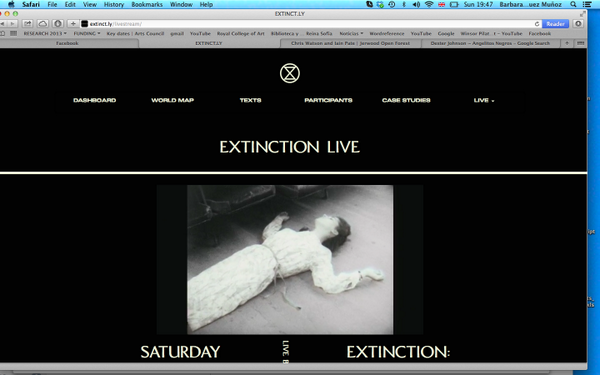Show all tabs icon in tab bar
The width and height of the screenshot is (600, 375).
pos(580,43)
